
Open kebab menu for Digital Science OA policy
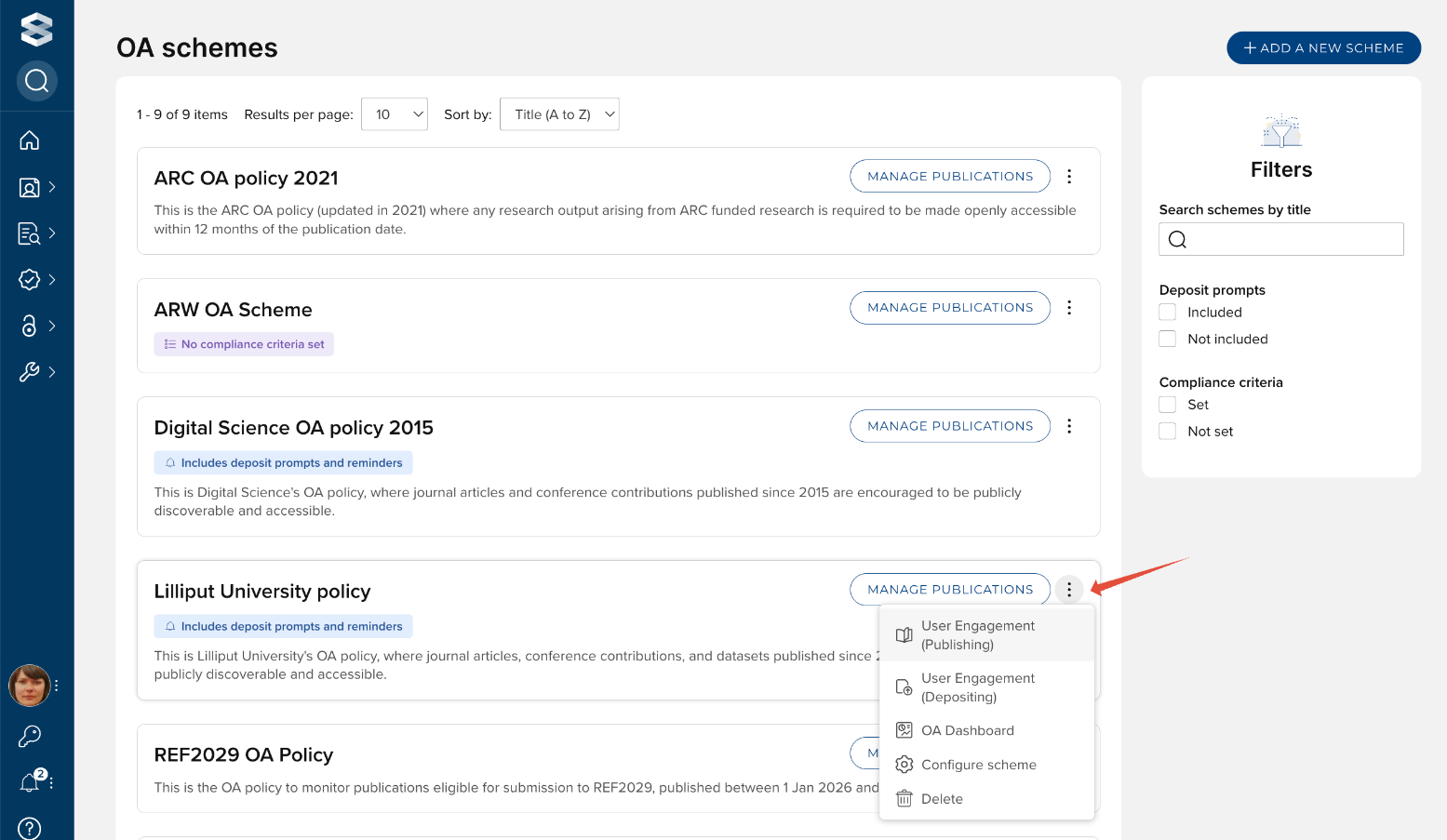(x=1069, y=426)
